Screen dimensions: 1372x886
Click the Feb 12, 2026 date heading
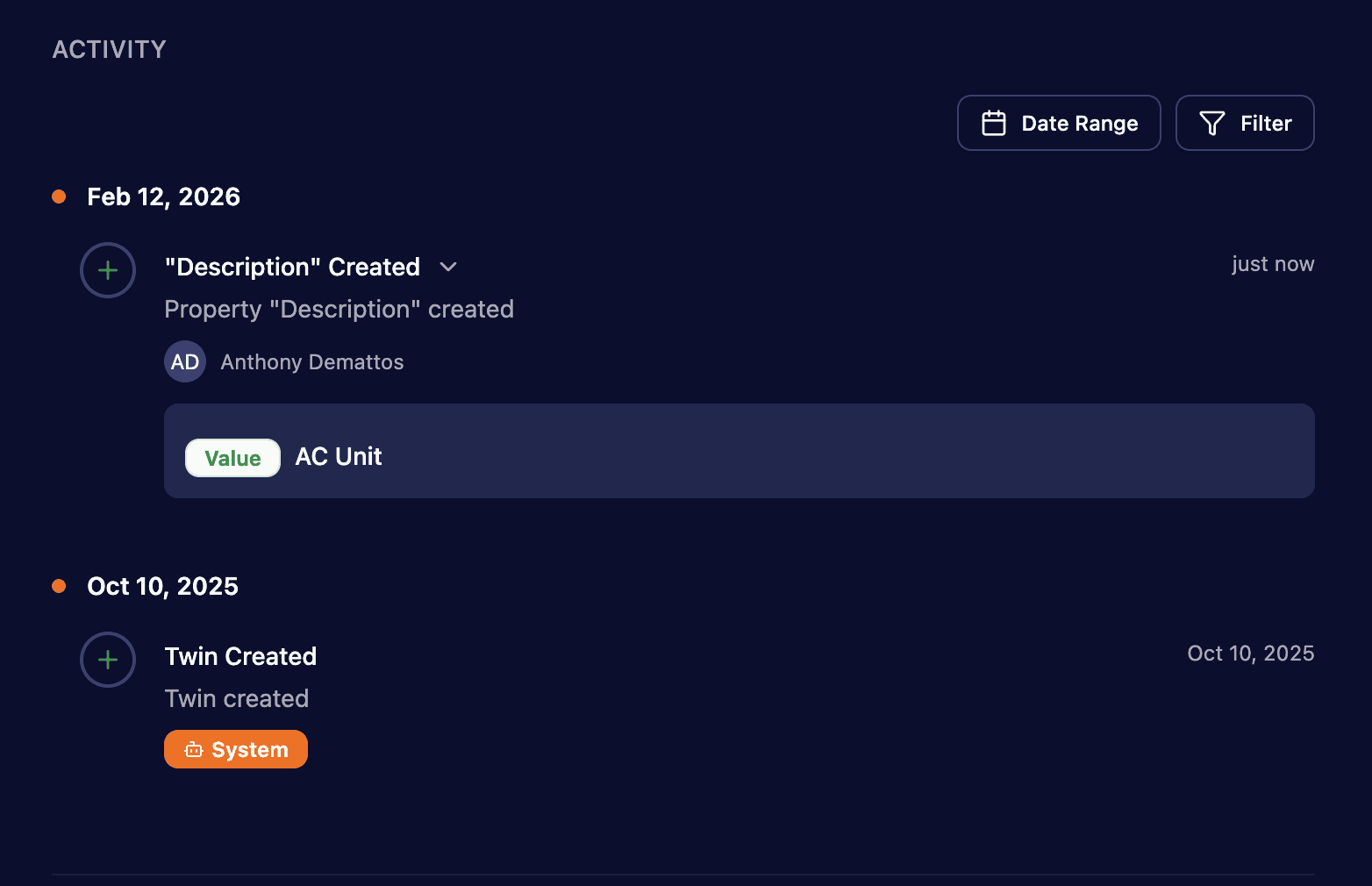(163, 196)
